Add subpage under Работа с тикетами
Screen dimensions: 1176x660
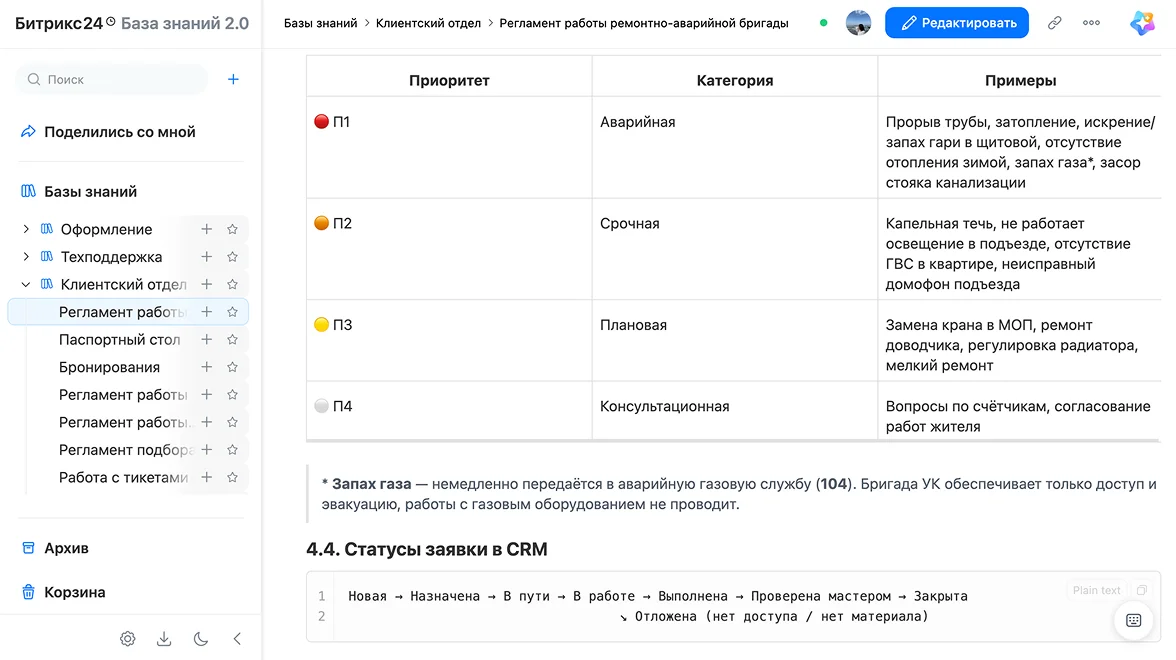coord(206,477)
